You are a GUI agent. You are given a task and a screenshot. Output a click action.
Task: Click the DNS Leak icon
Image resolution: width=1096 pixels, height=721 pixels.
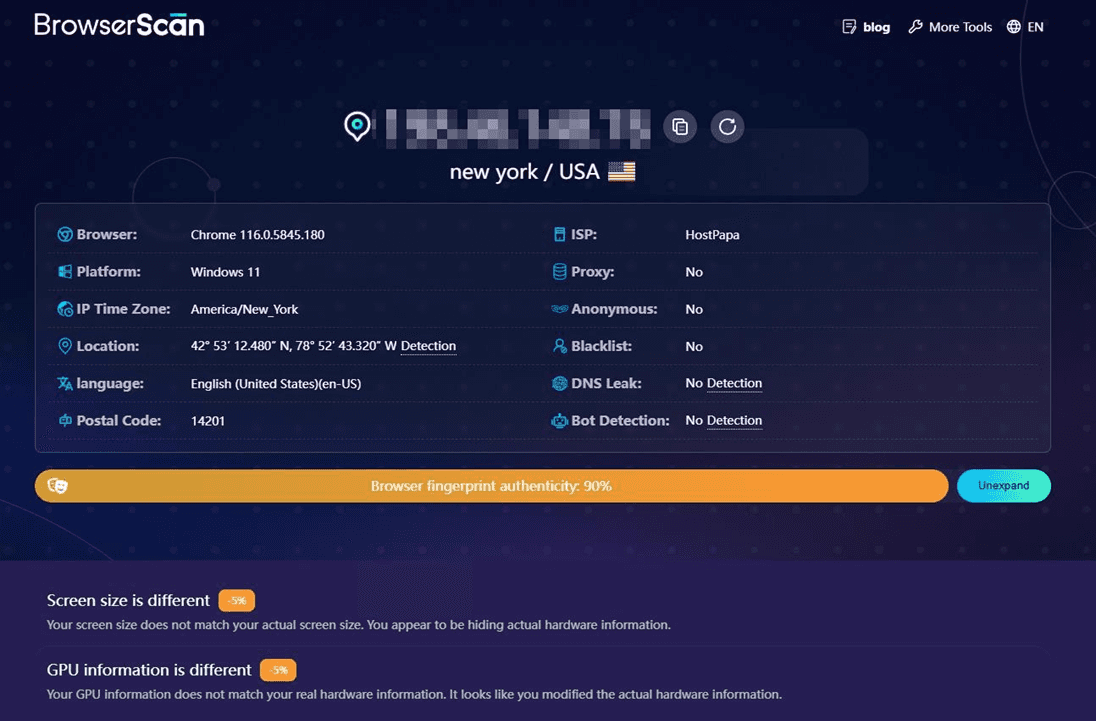[x=559, y=383]
